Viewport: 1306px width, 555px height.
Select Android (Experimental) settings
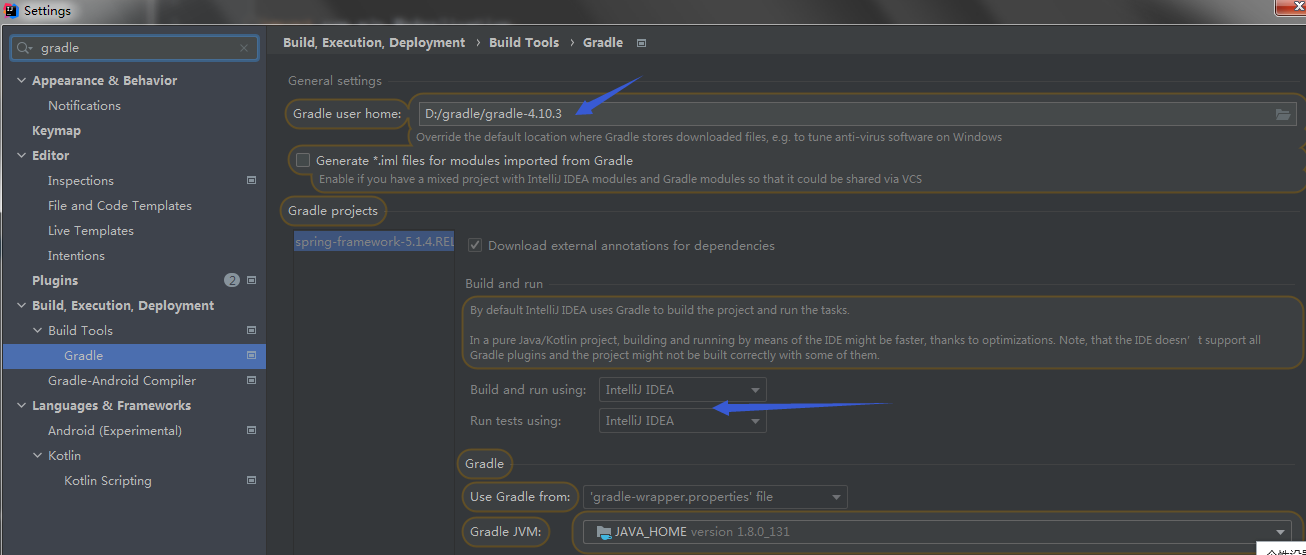point(115,430)
